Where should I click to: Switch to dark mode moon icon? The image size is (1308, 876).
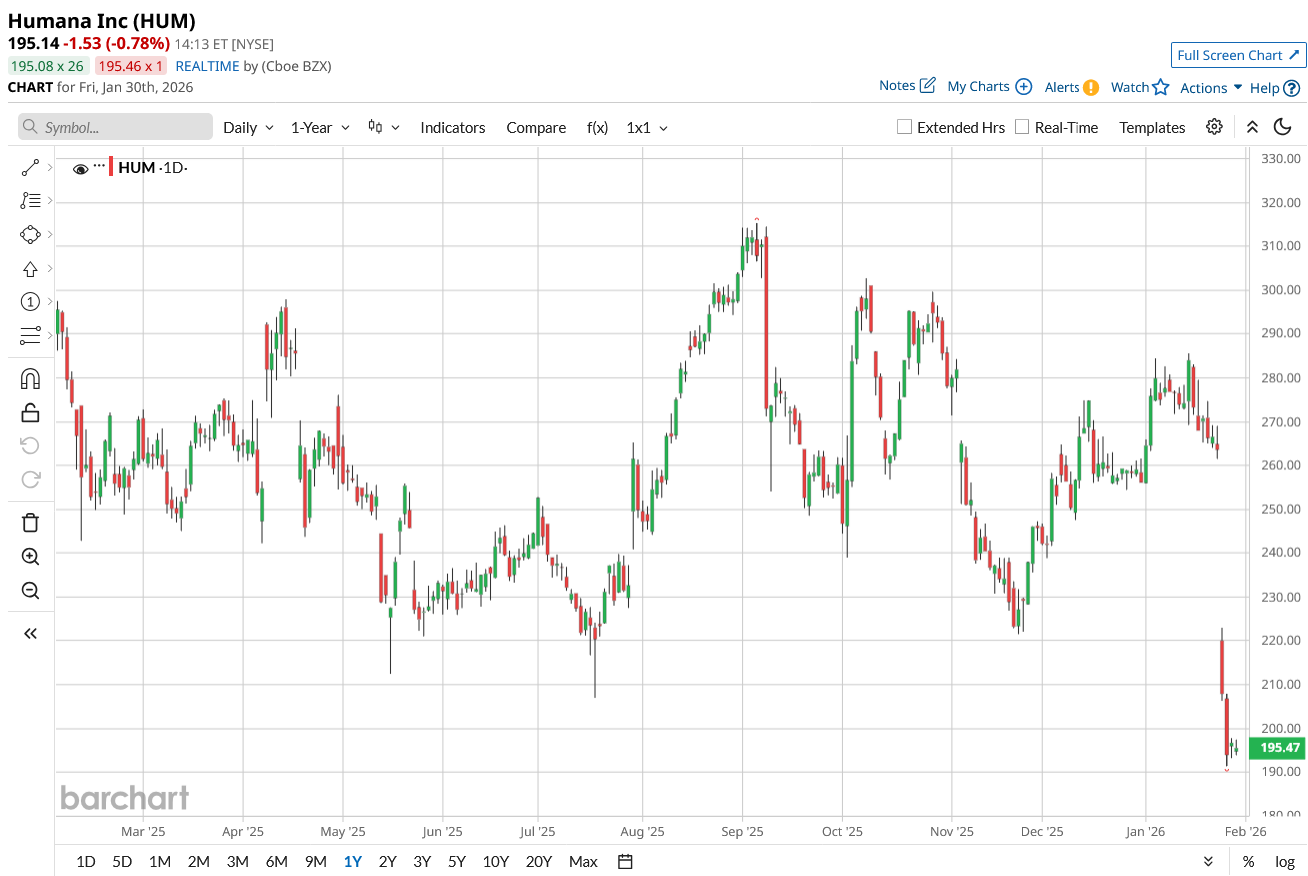(x=1282, y=127)
